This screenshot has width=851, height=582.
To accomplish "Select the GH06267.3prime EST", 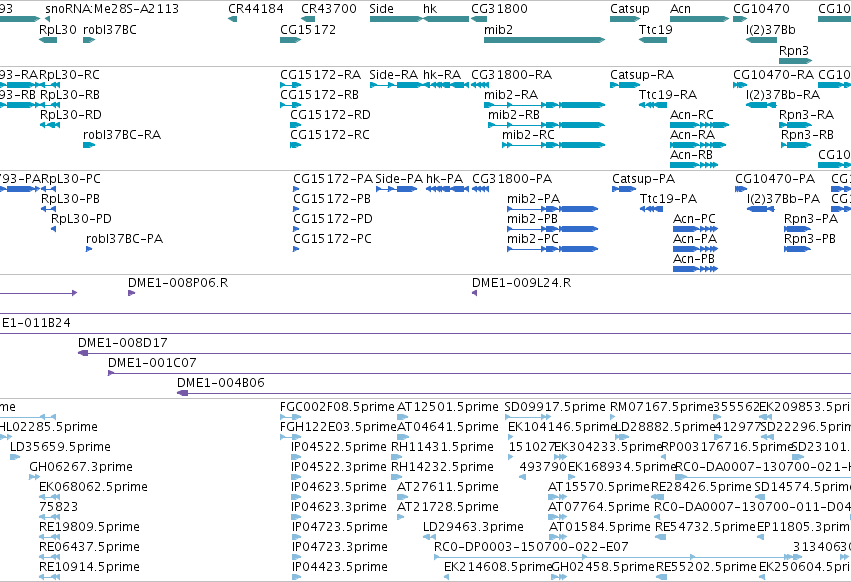I will click(35, 477).
